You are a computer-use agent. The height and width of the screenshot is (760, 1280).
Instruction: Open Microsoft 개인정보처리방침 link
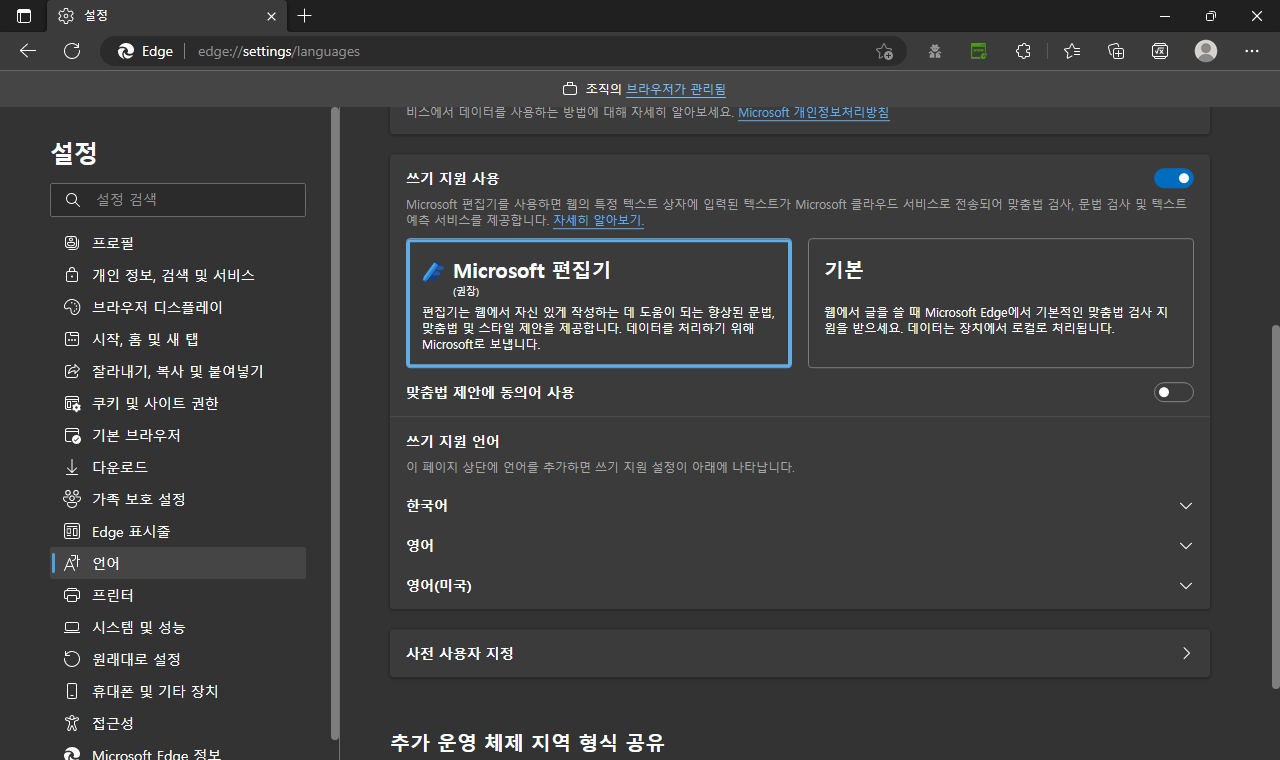(x=813, y=113)
